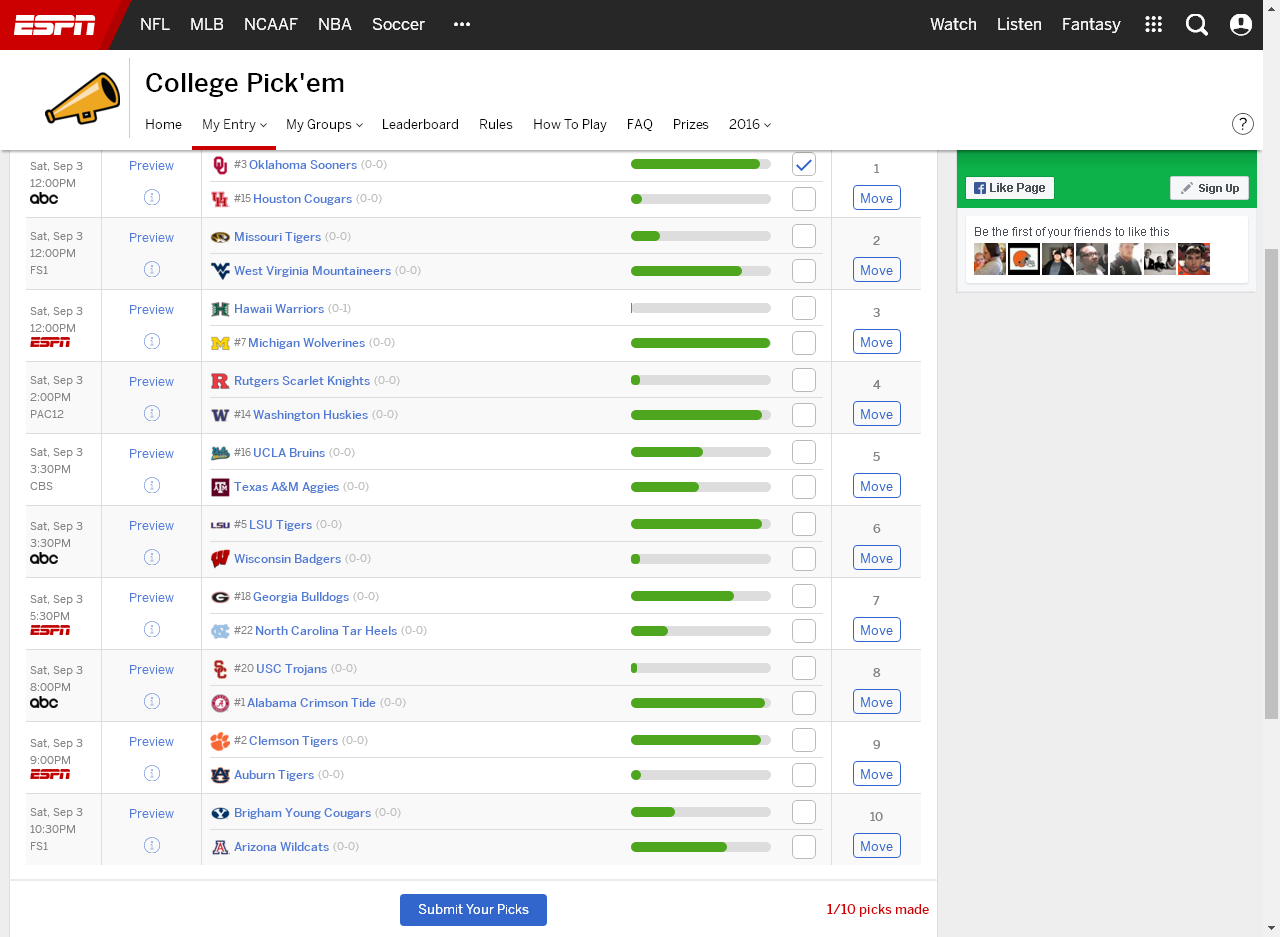Open the help question mark icon
Viewport: 1280px width, 937px height.
coord(1242,124)
